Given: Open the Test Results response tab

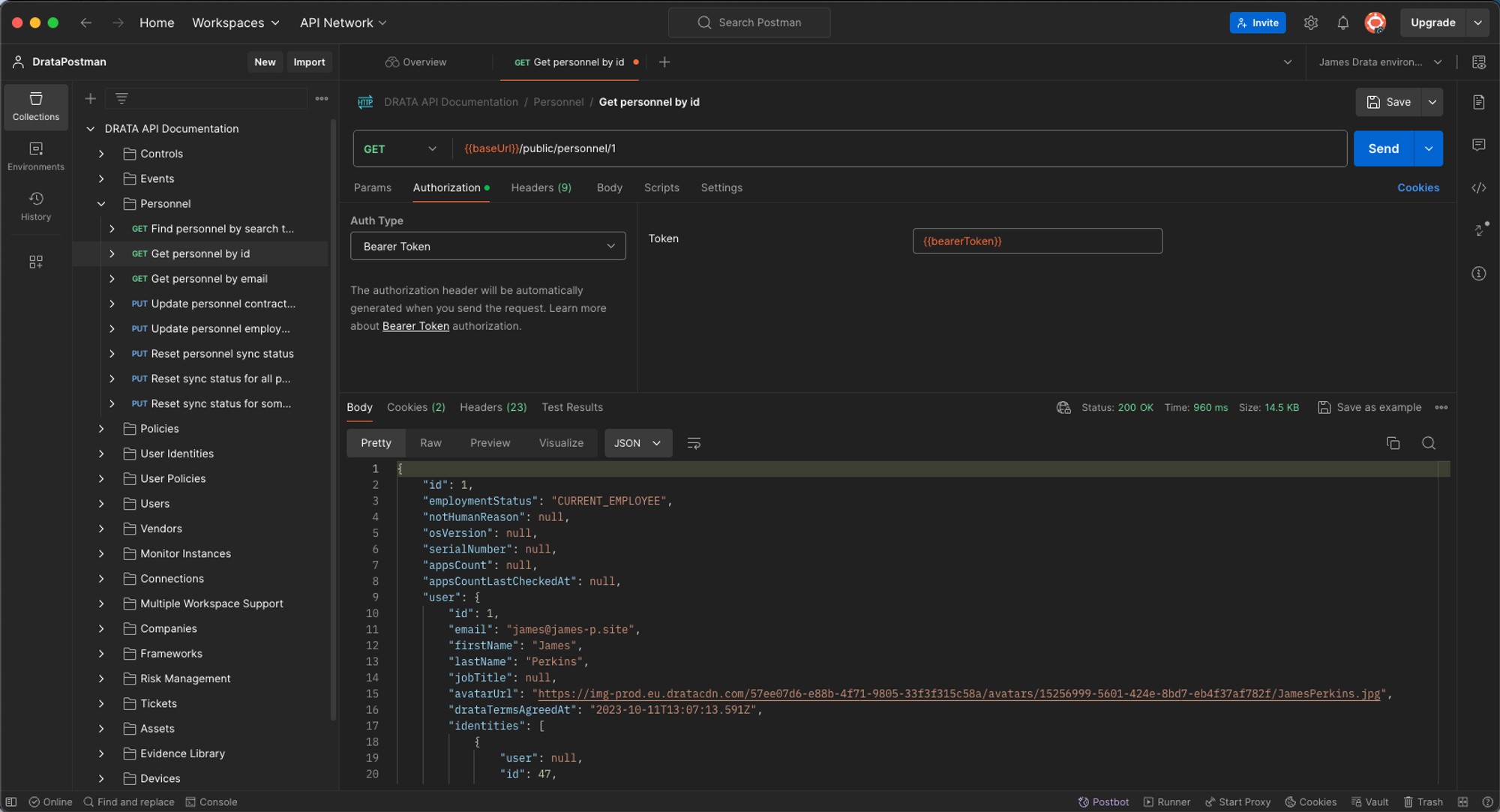Looking at the screenshot, I should pos(571,407).
